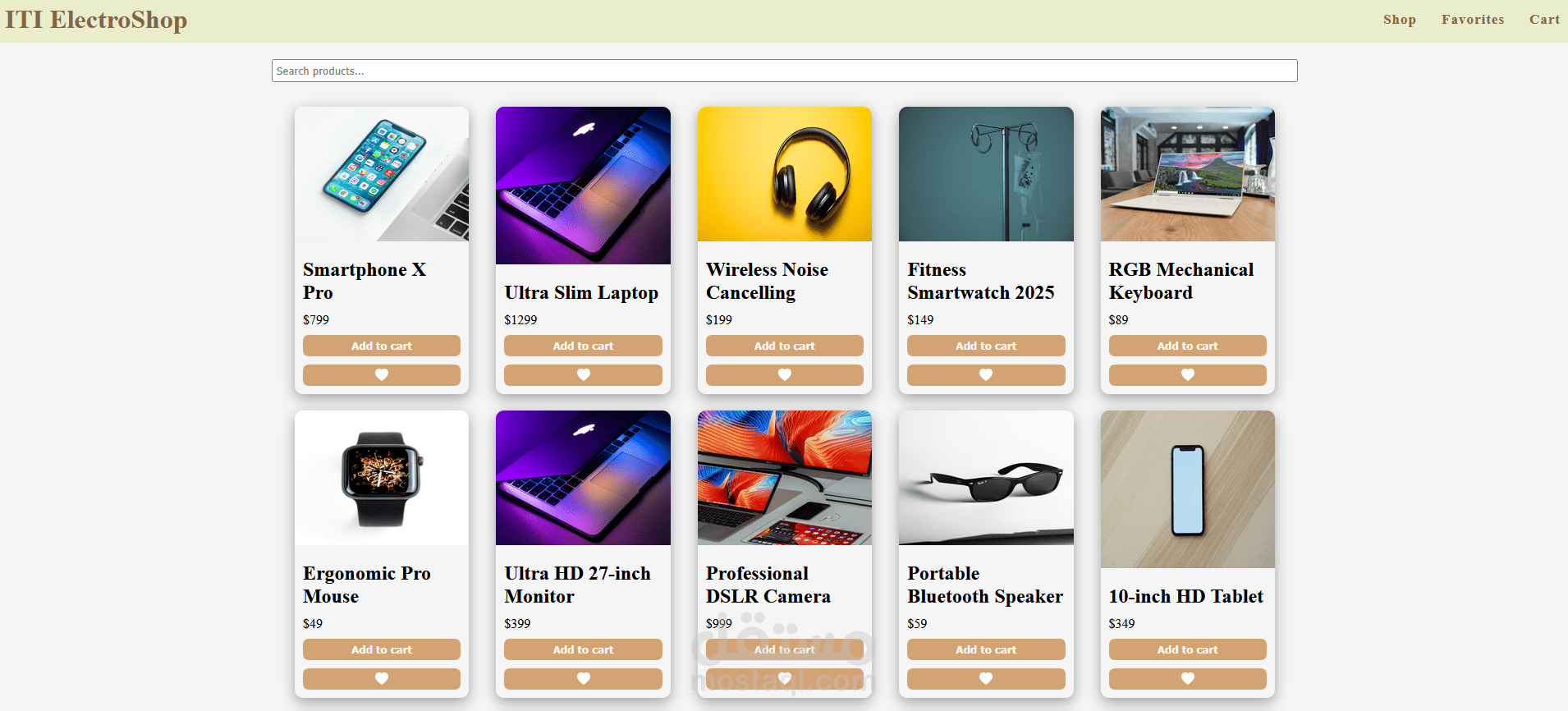
Task: Click heart button for Portable Bluetooth Speaker
Action: pos(986,679)
